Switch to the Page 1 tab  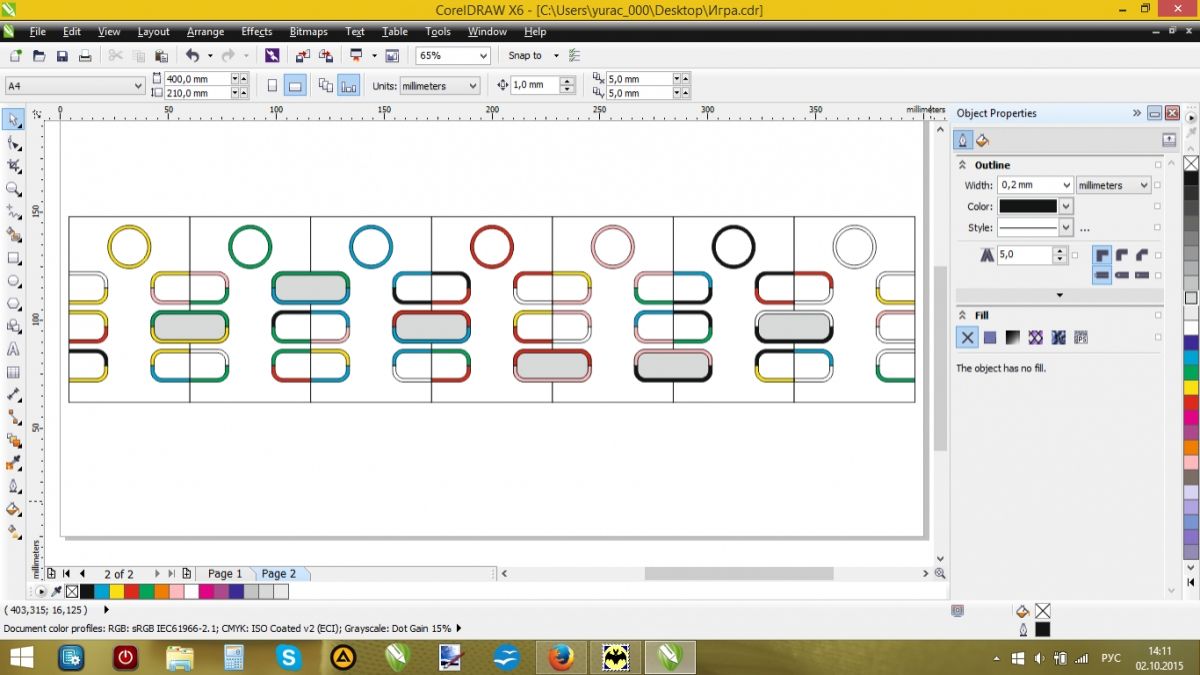pos(225,574)
